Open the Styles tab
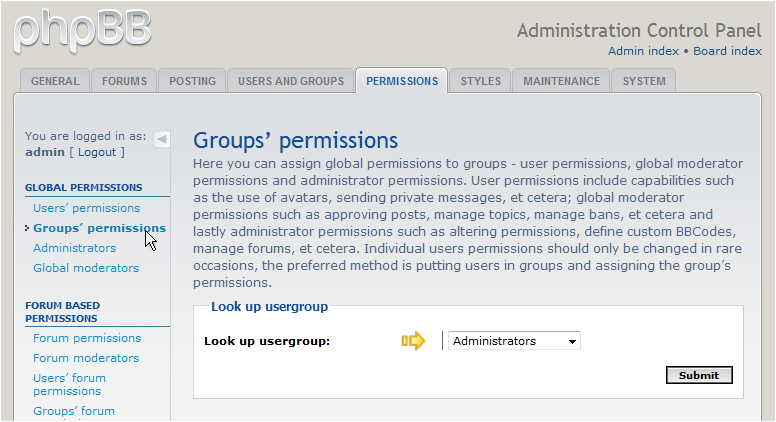776x422 pixels. click(x=480, y=81)
